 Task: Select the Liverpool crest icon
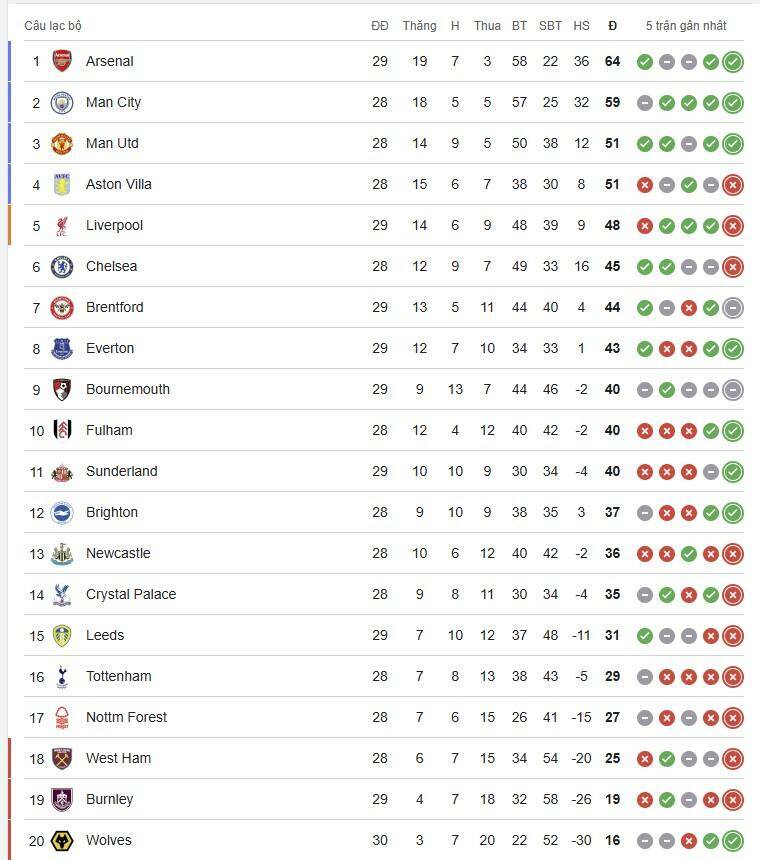point(62,225)
